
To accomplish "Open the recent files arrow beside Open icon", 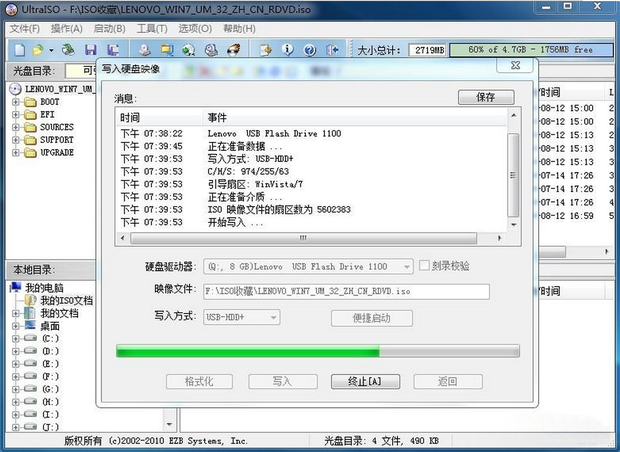I will point(51,51).
